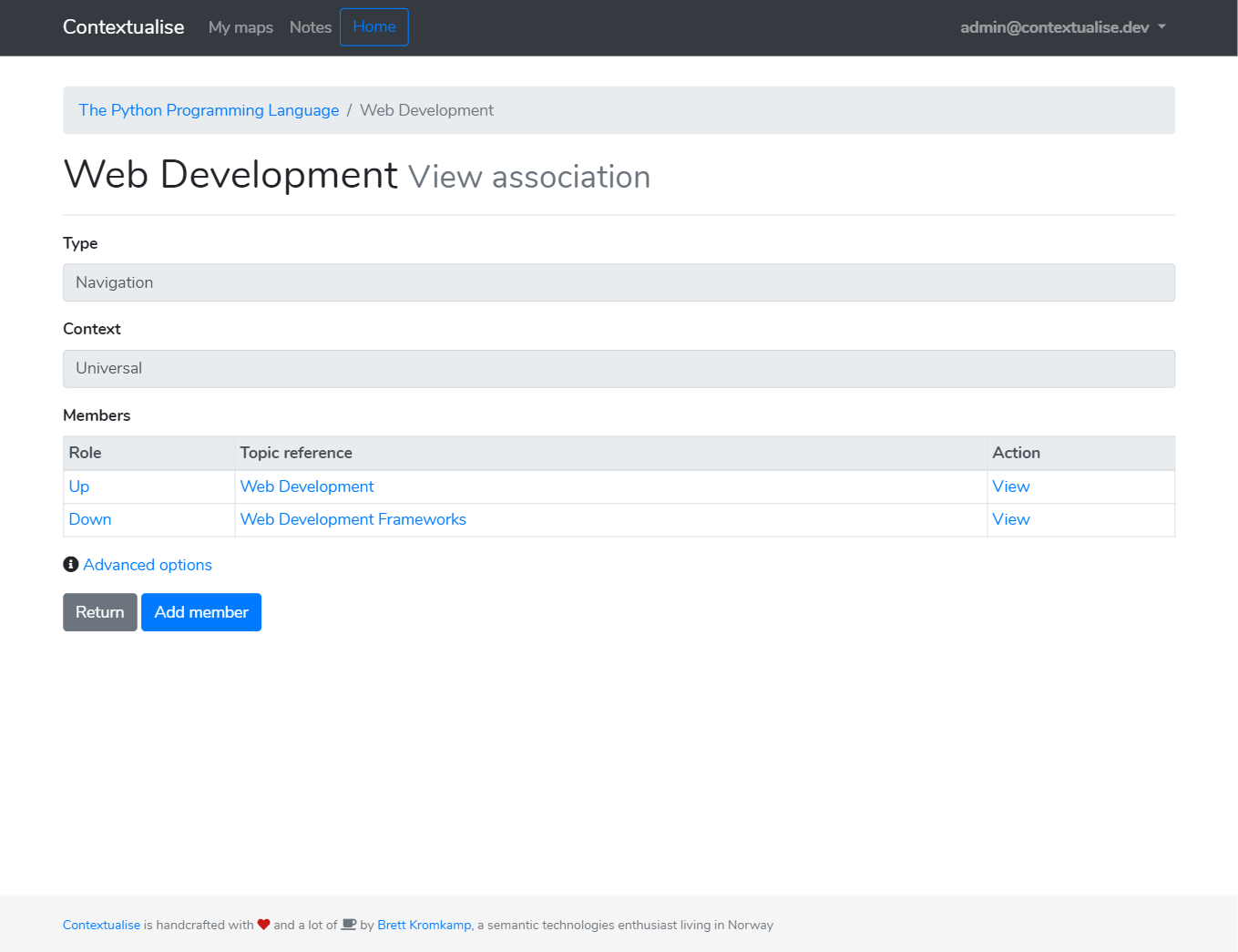View the Down member row
Screen dimensions: 1238x952
1011,519
